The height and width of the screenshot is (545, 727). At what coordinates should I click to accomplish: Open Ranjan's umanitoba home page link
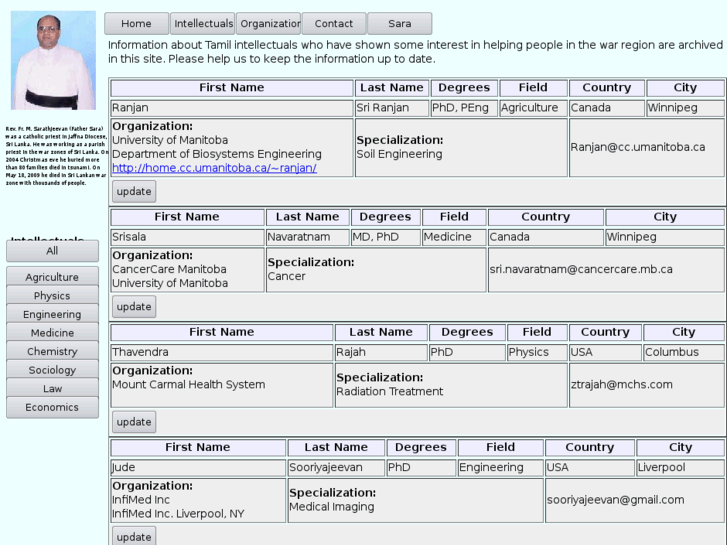[214, 168]
